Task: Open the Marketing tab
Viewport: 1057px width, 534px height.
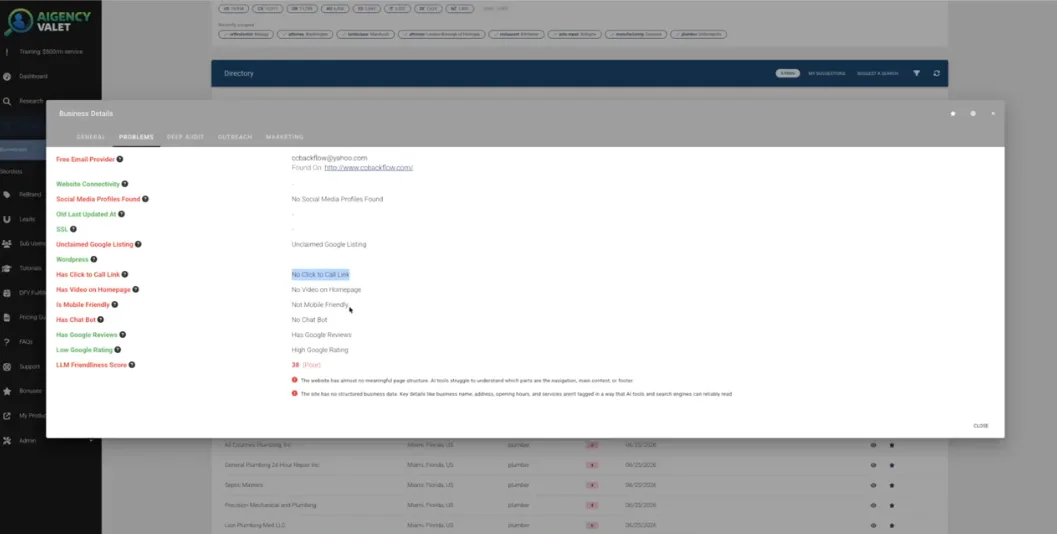Action: pyautogui.click(x=284, y=137)
